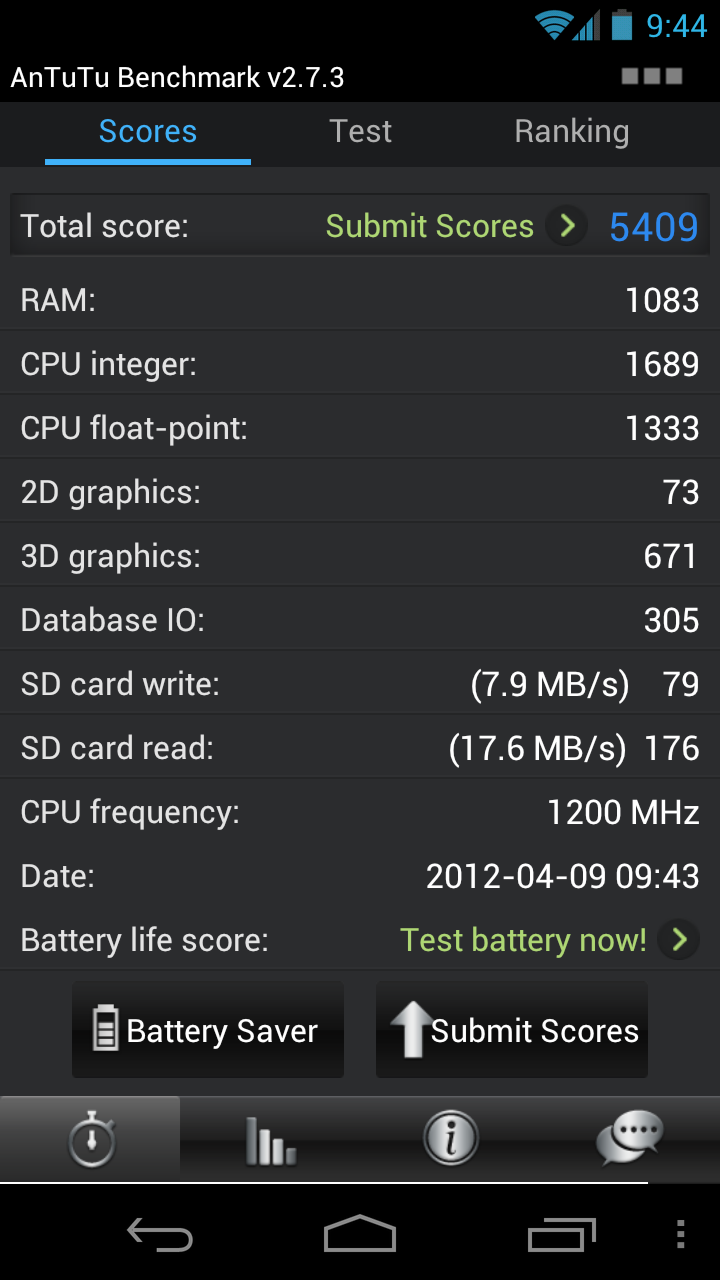Tap the Test battery now! link

(523, 940)
